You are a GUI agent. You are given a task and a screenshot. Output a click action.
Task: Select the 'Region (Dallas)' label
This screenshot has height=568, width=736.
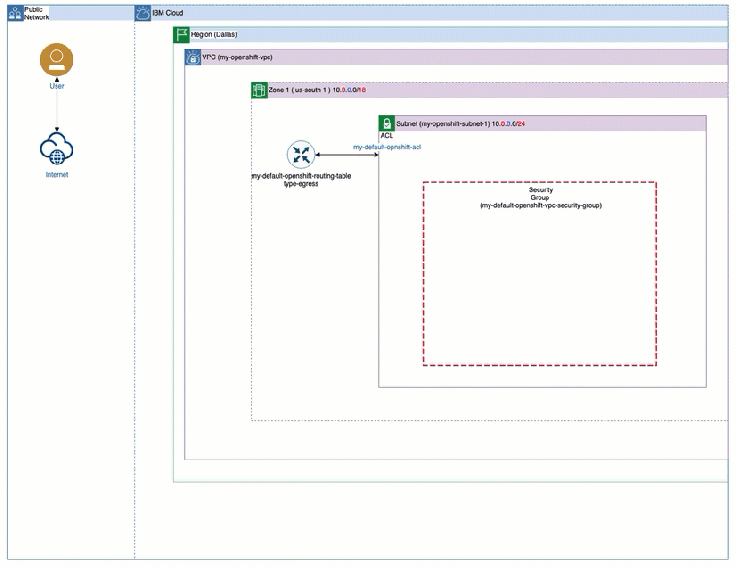coord(214,35)
